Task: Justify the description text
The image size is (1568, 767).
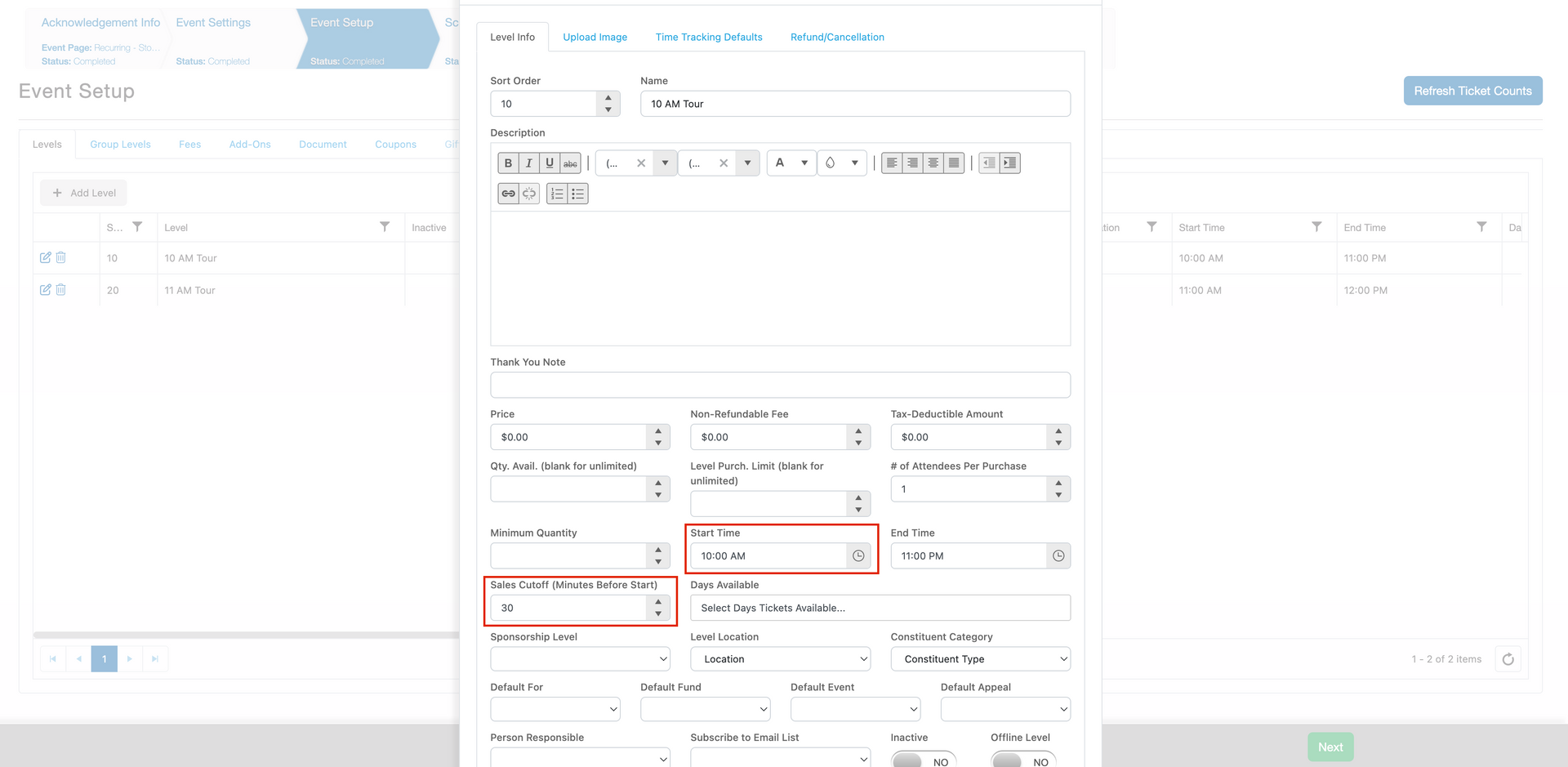Action: click(x=954, y=163)
